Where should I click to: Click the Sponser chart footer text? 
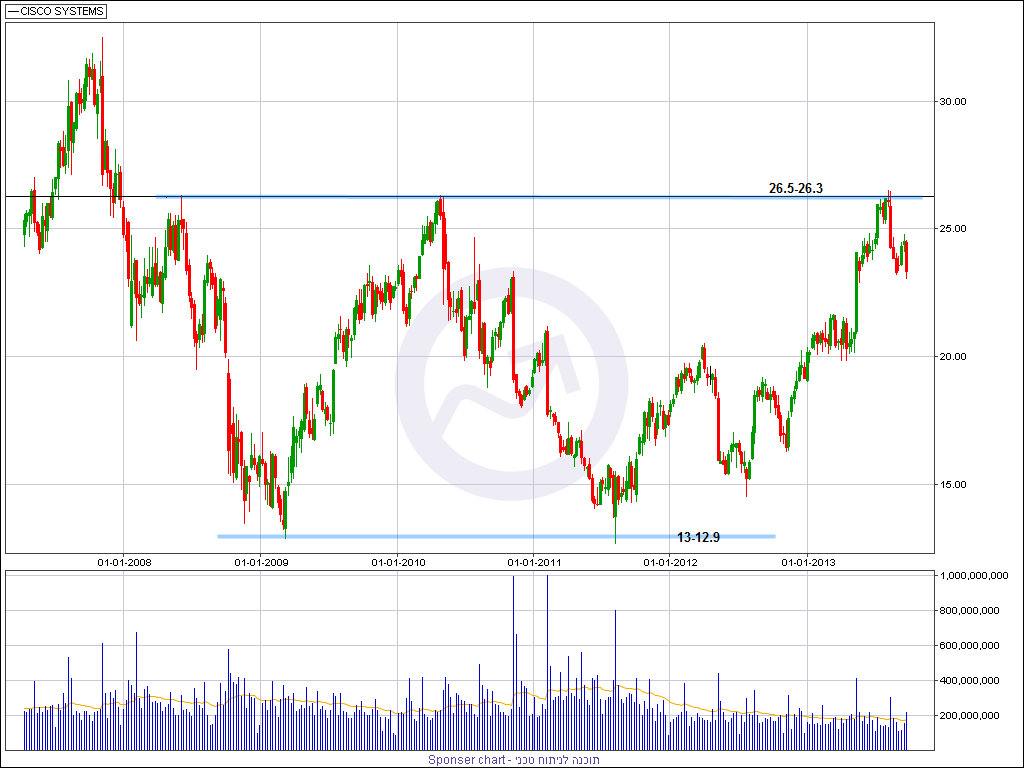click(x=514, y=760)
